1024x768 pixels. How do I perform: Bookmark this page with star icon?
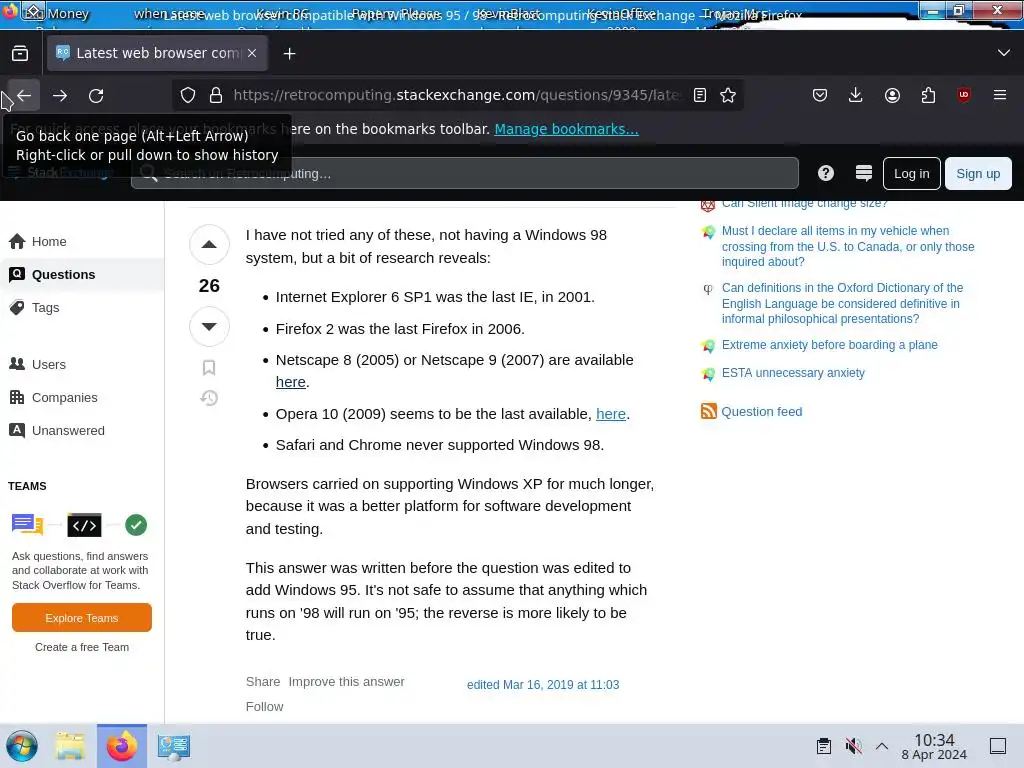[728, 95]
